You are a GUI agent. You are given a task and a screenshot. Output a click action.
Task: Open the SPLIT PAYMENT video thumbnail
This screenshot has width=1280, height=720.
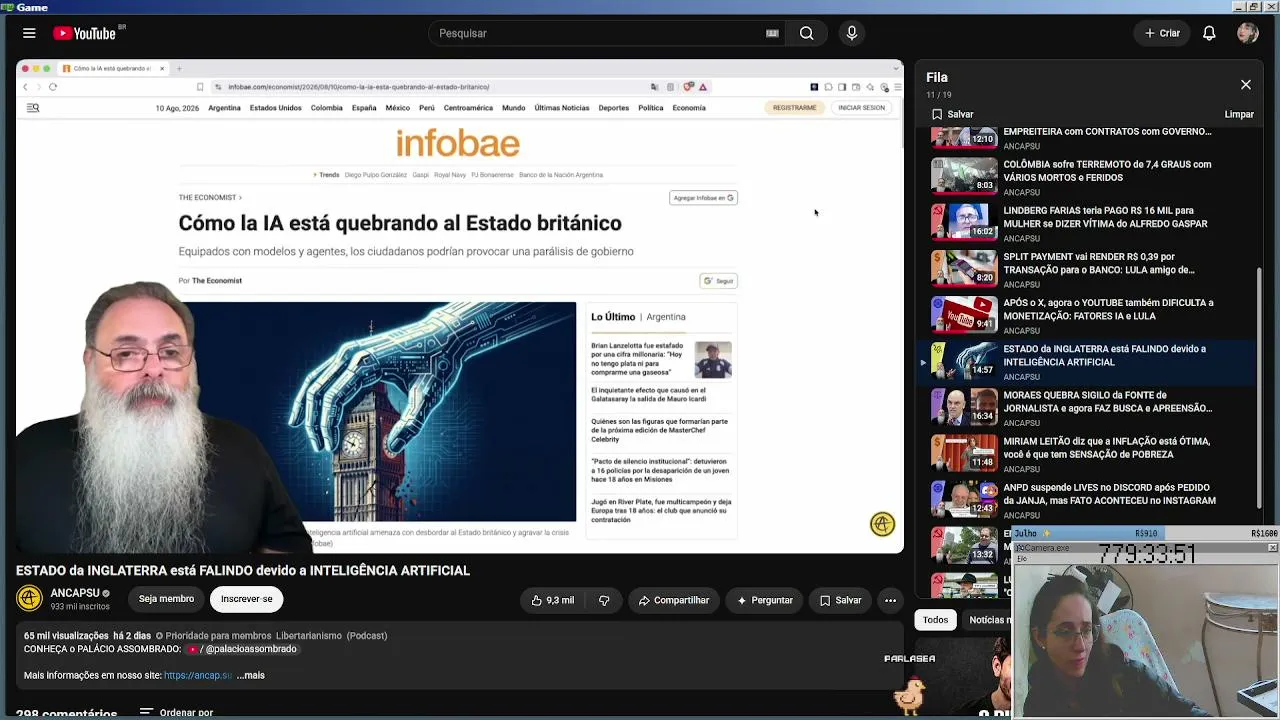964,268
